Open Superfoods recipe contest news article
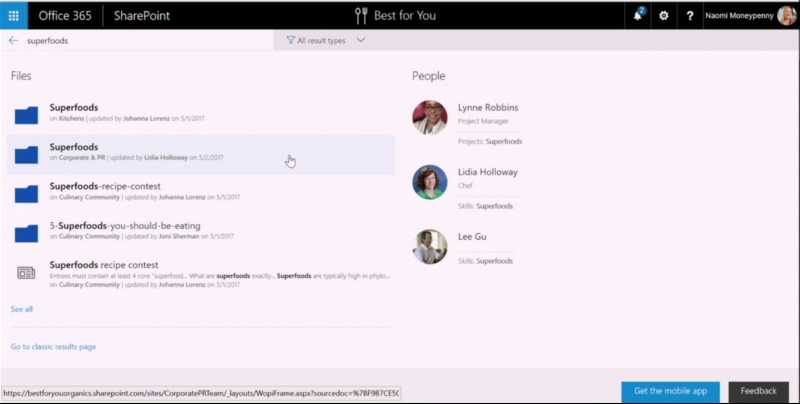 coord(104,265)
